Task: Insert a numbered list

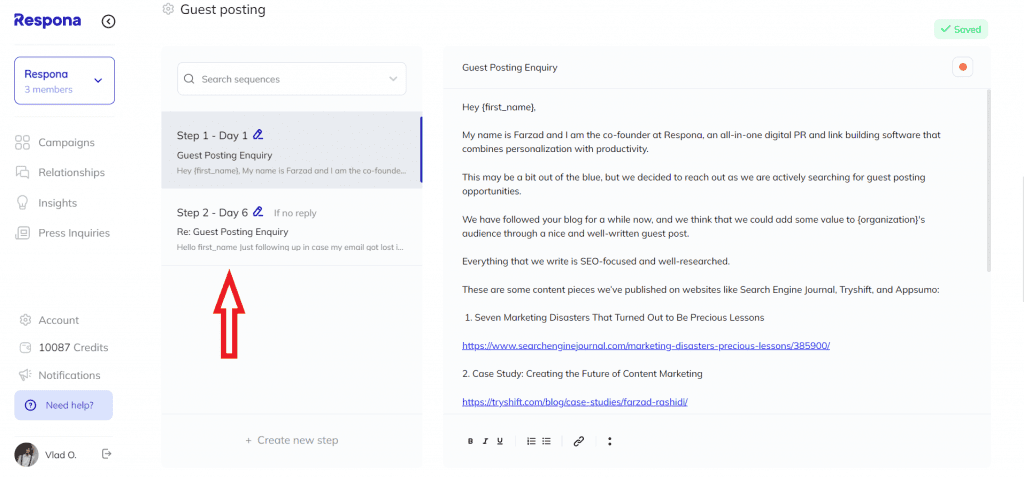Action: (532, 441)
